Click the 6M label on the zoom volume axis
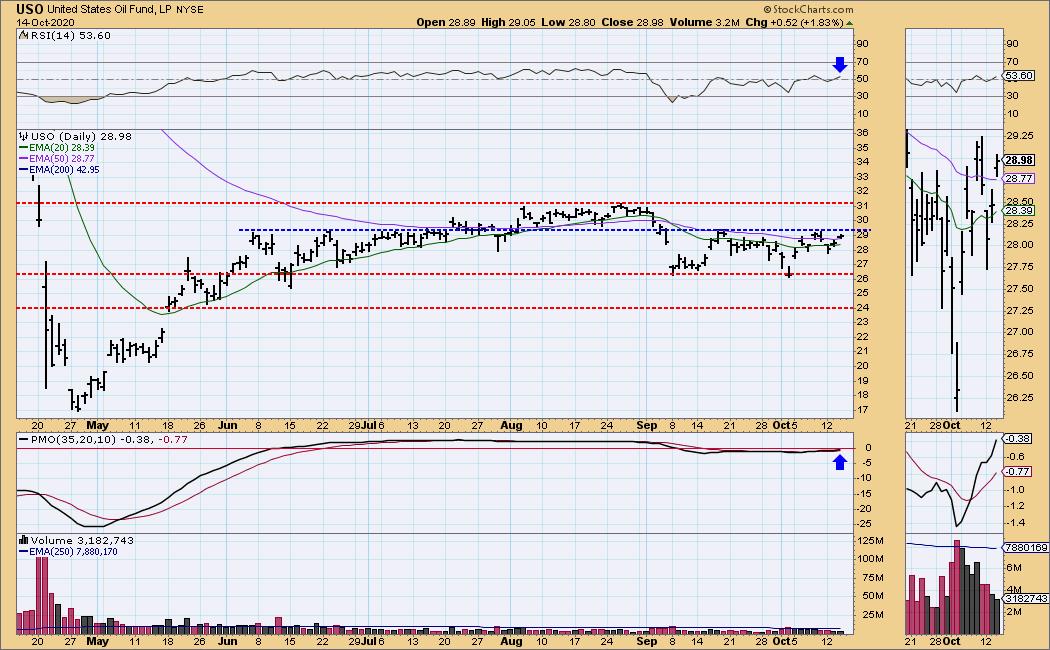Viewport: 1050px width, 650px height. click(1014, 568)
